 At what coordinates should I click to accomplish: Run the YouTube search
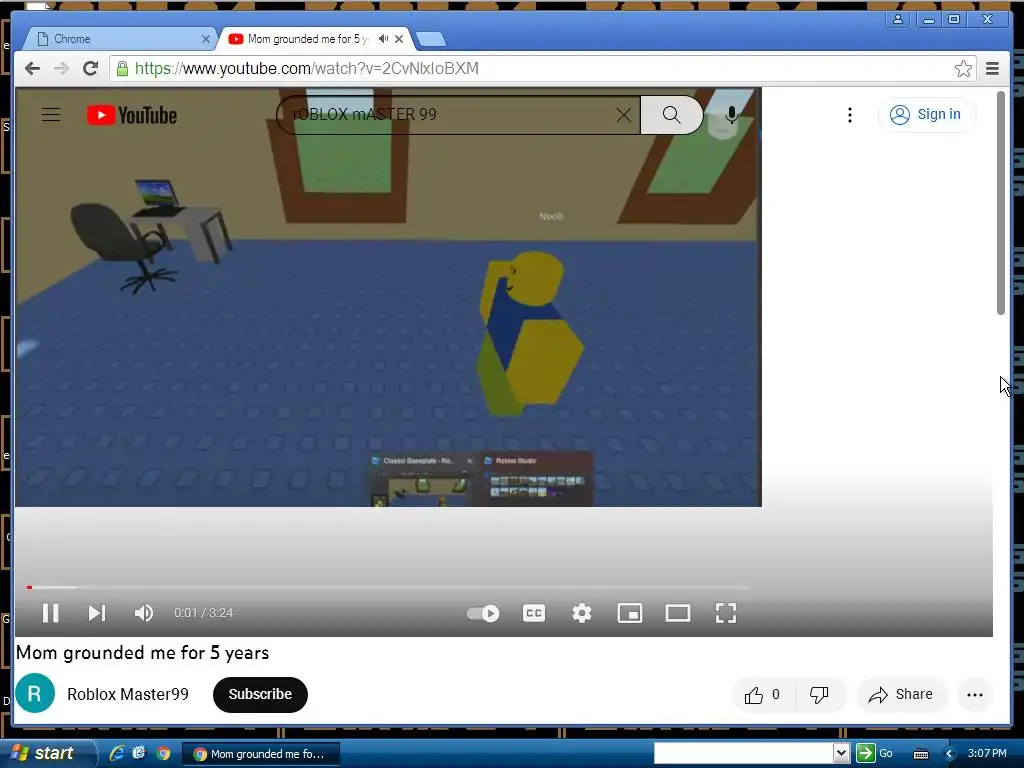point(671,115)
